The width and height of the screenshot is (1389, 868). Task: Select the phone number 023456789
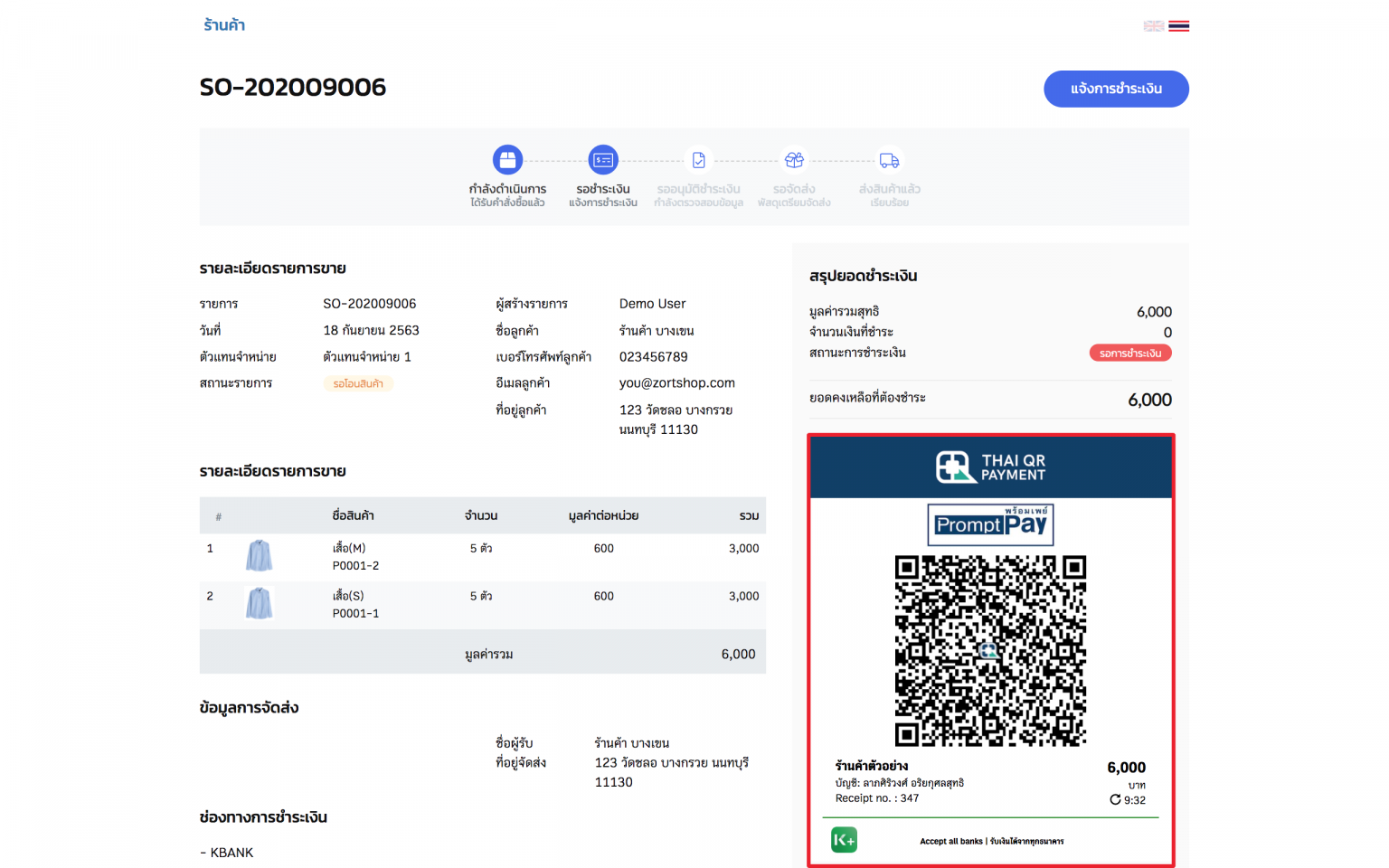654,357
